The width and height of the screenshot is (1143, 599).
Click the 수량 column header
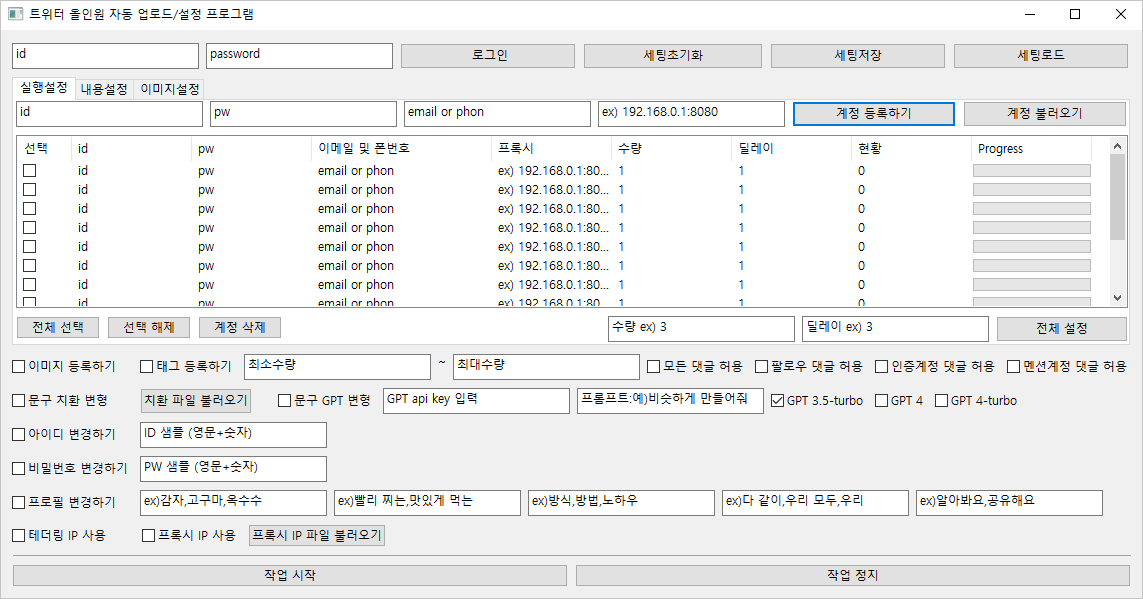[672, 149]
